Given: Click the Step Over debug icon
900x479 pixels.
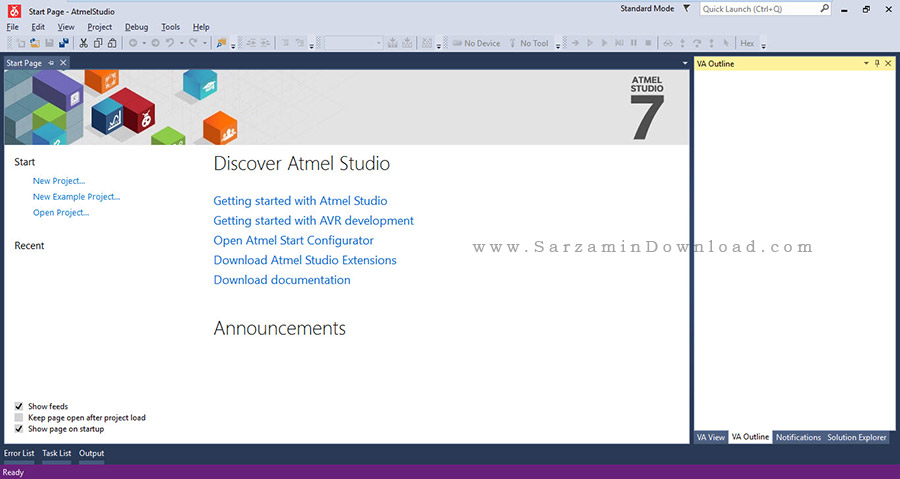Looking at the screenshot, I should pos(697,43).
